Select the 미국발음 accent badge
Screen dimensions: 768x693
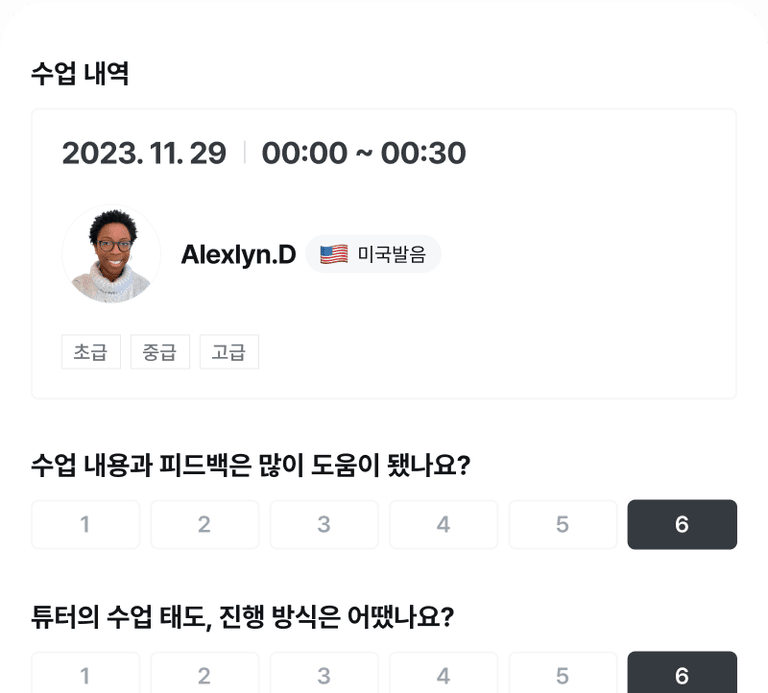tap(373, 254)
